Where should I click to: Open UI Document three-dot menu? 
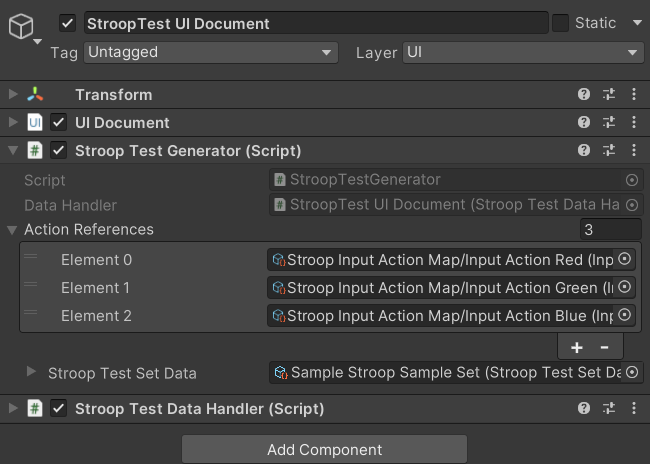coord(634,122)
